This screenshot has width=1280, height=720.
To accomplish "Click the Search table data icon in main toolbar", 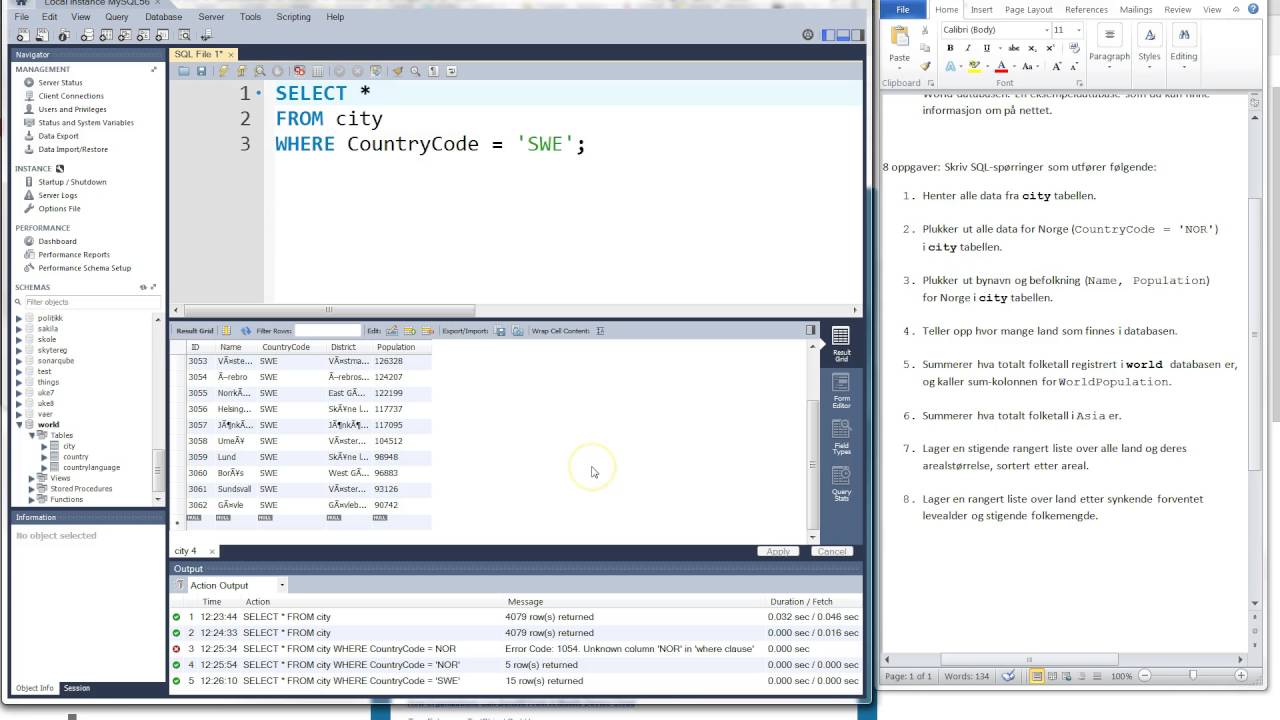I will coord(184,35).
